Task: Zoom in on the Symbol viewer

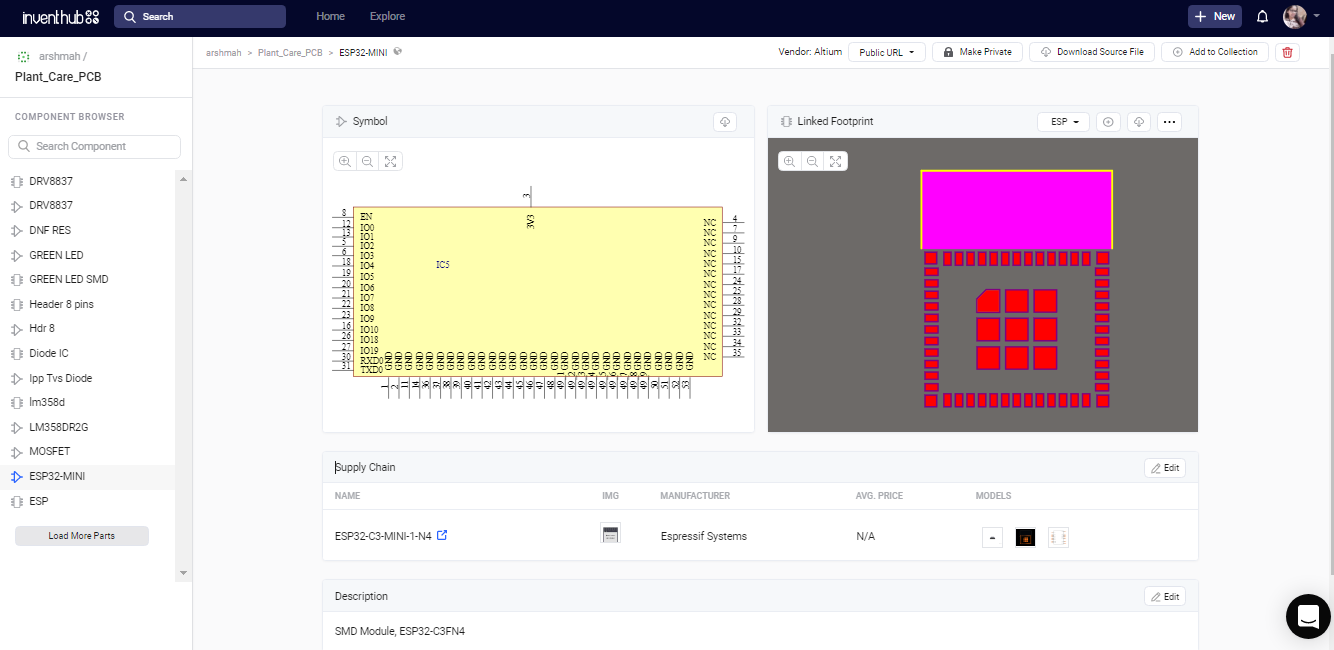Action: click(x=345, y=161)
